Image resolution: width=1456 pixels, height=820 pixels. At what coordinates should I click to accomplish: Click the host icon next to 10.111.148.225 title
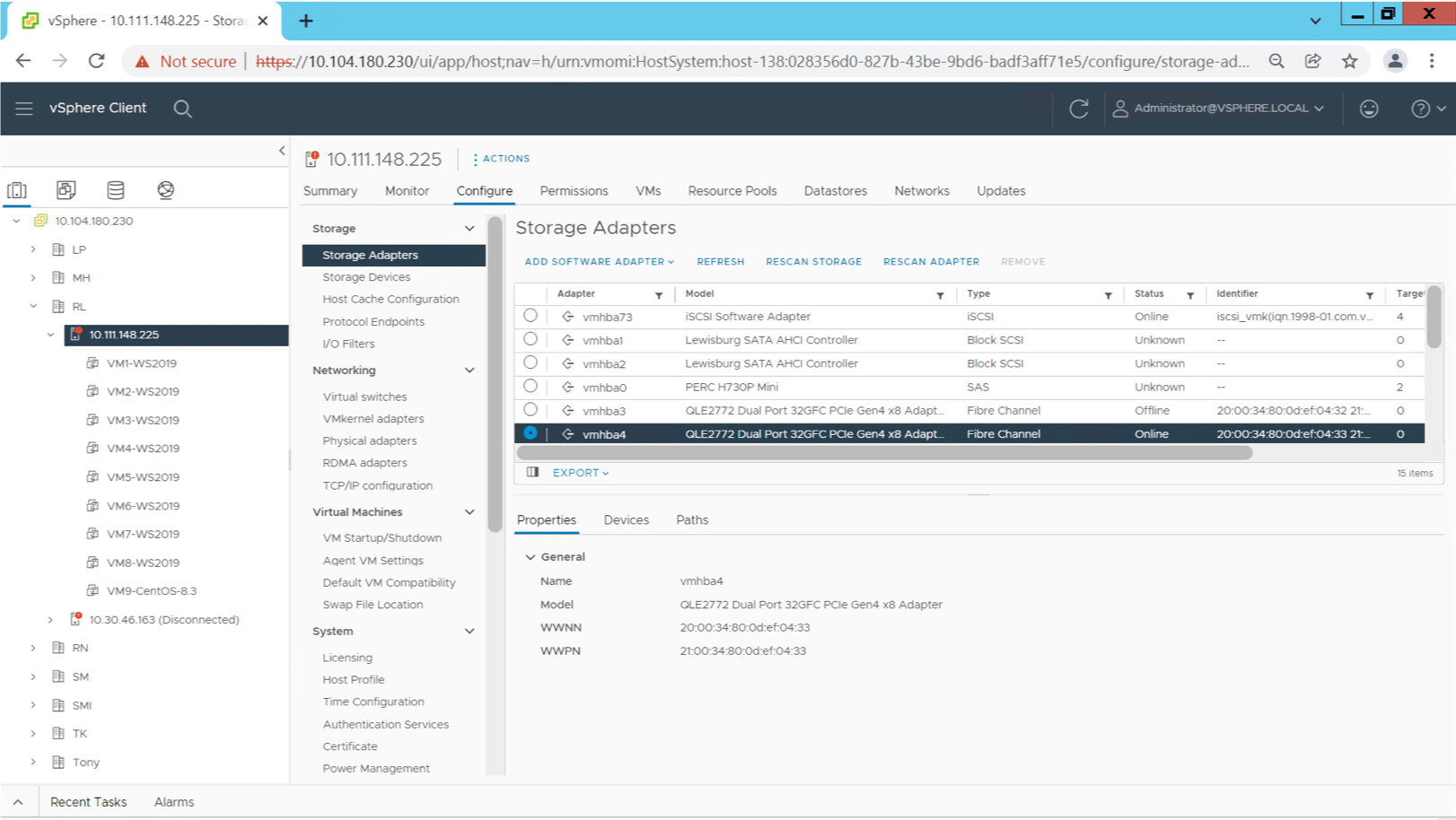[311, 160]
